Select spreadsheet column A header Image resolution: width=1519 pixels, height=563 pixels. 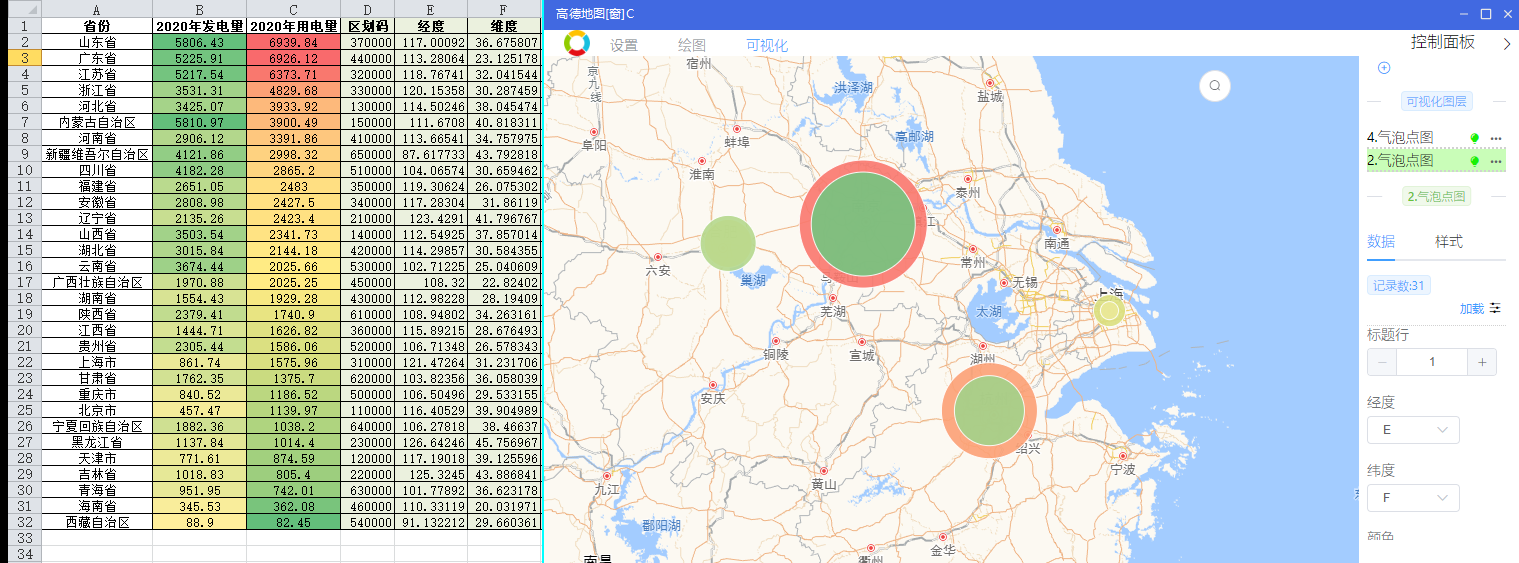(96, 8)
